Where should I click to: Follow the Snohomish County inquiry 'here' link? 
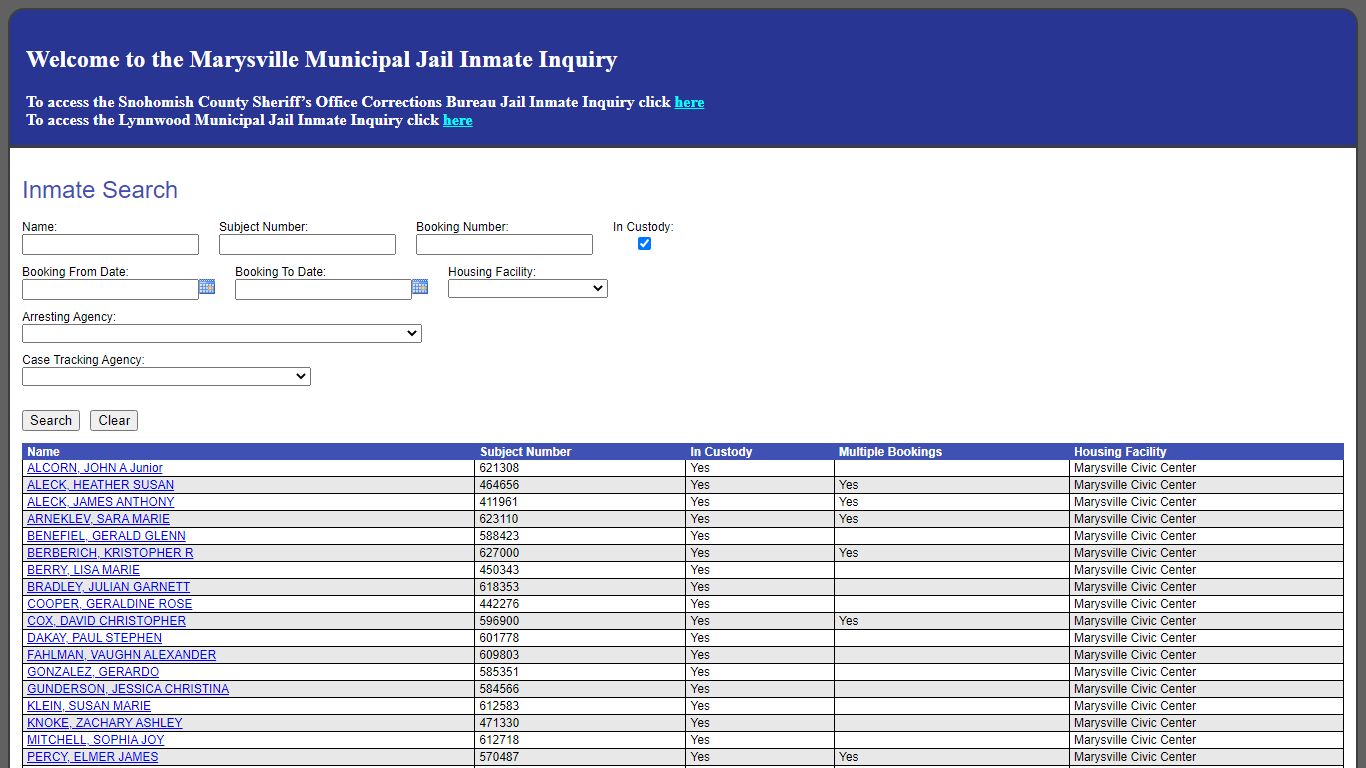pyautogui.click(x=689, y=102)
